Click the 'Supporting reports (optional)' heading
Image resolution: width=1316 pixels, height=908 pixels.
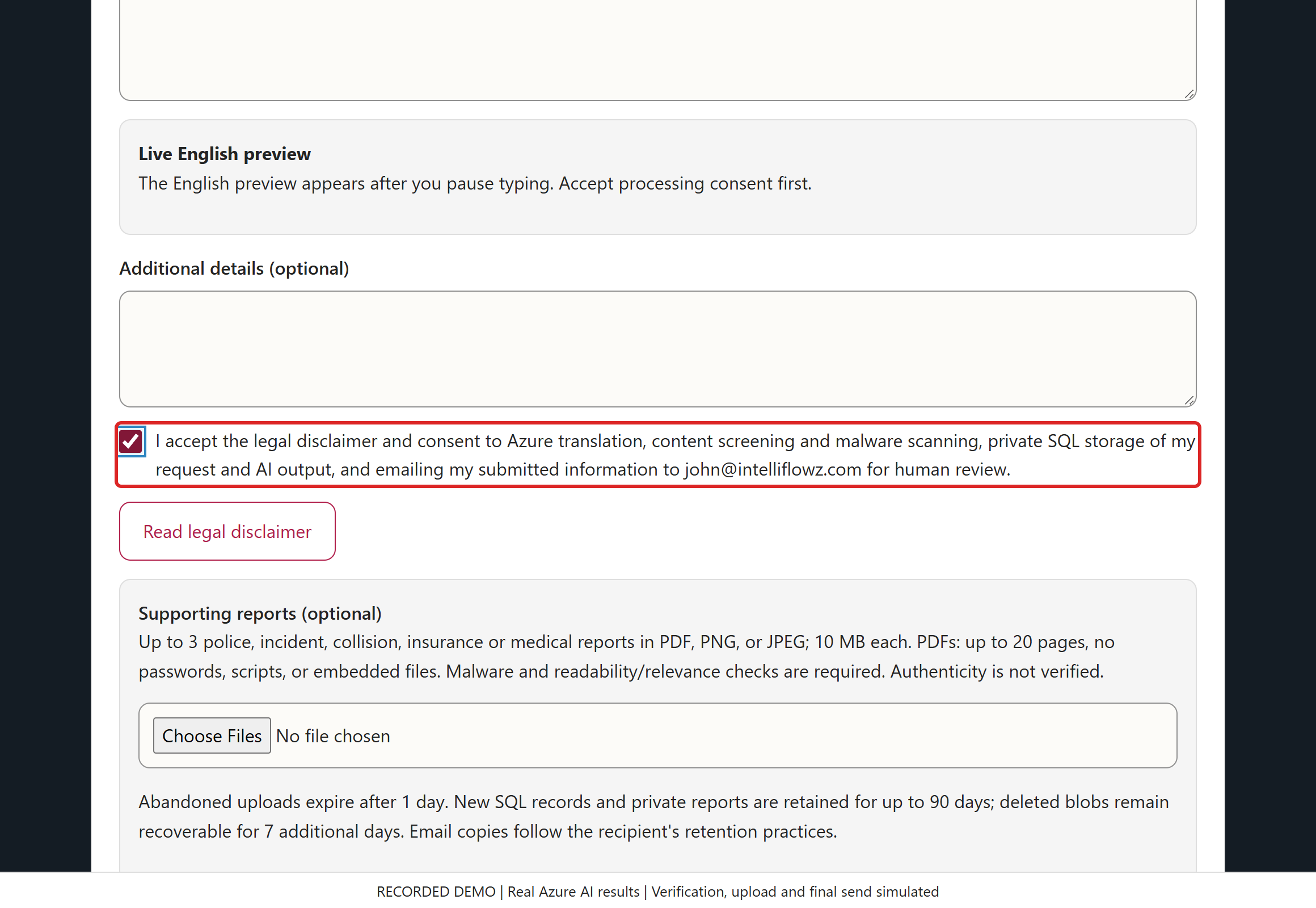tap(260, 613)
